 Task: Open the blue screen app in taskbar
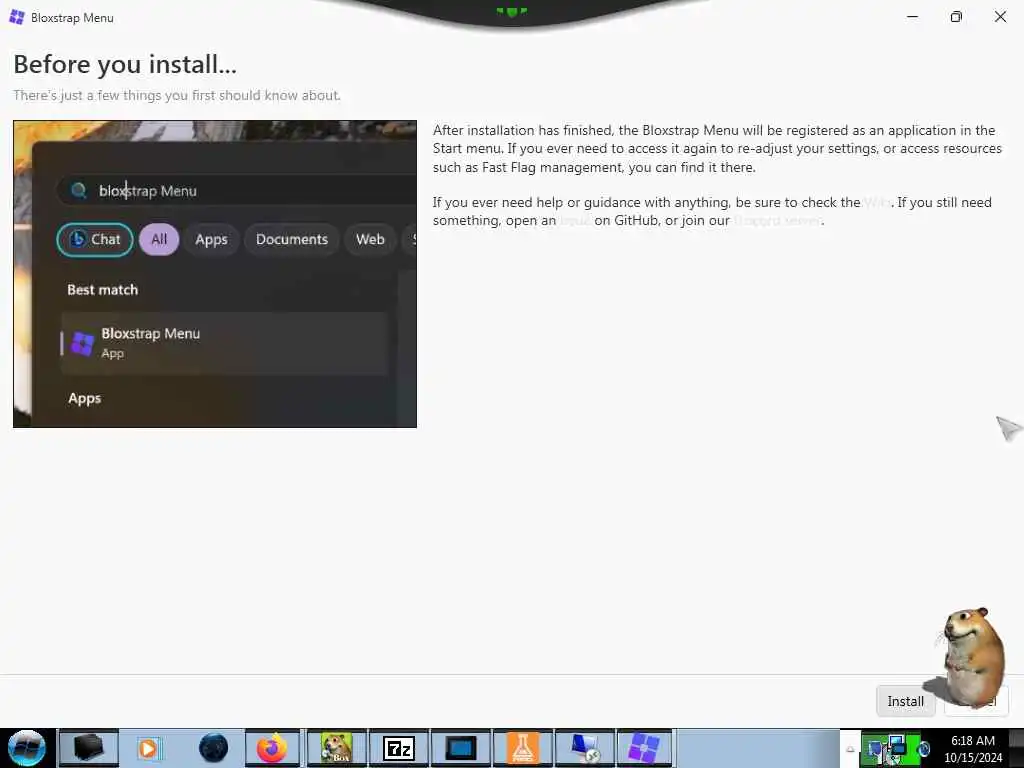[x=461, y=748]
